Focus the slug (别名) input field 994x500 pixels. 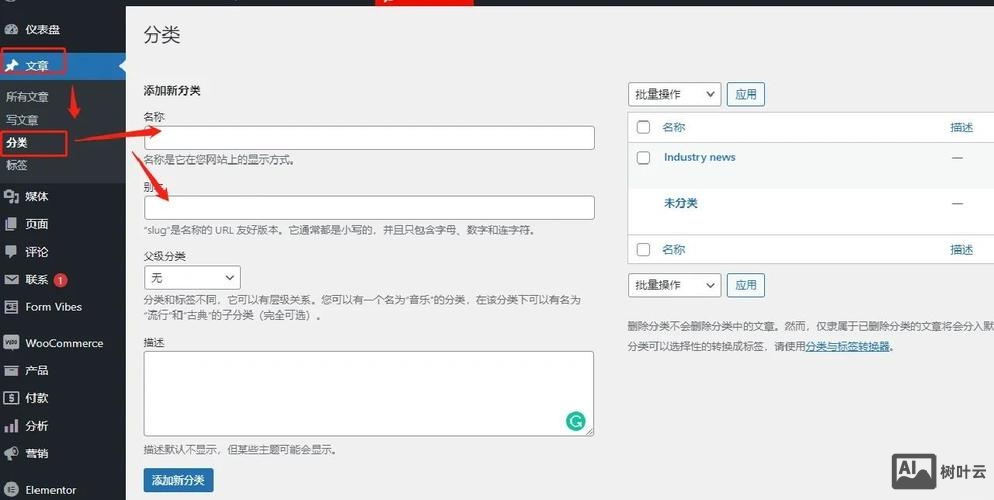click(369, 208)
